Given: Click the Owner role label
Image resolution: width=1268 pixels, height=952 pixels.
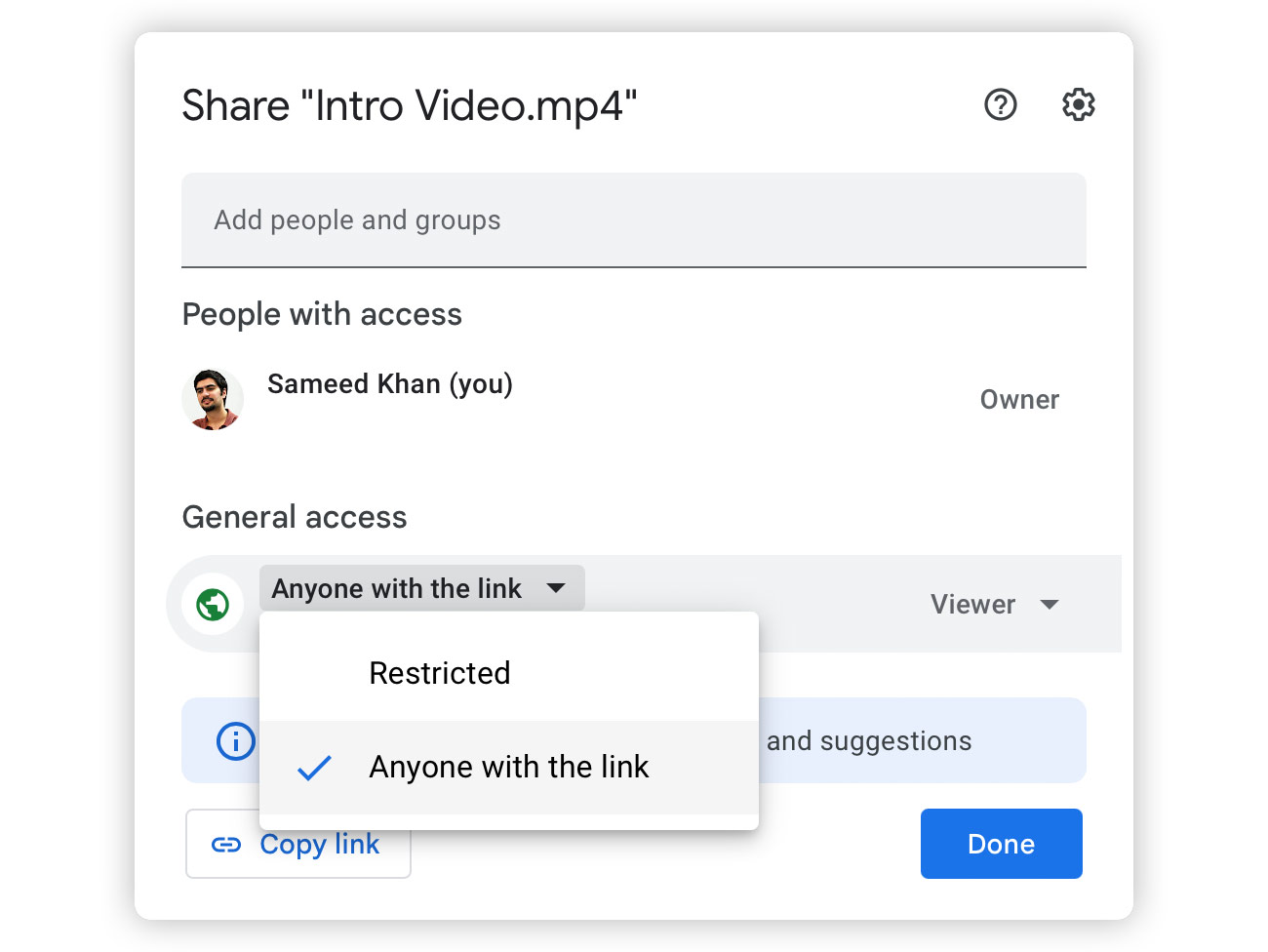Looking at the screenshot, I should [x=1018, y=400].
